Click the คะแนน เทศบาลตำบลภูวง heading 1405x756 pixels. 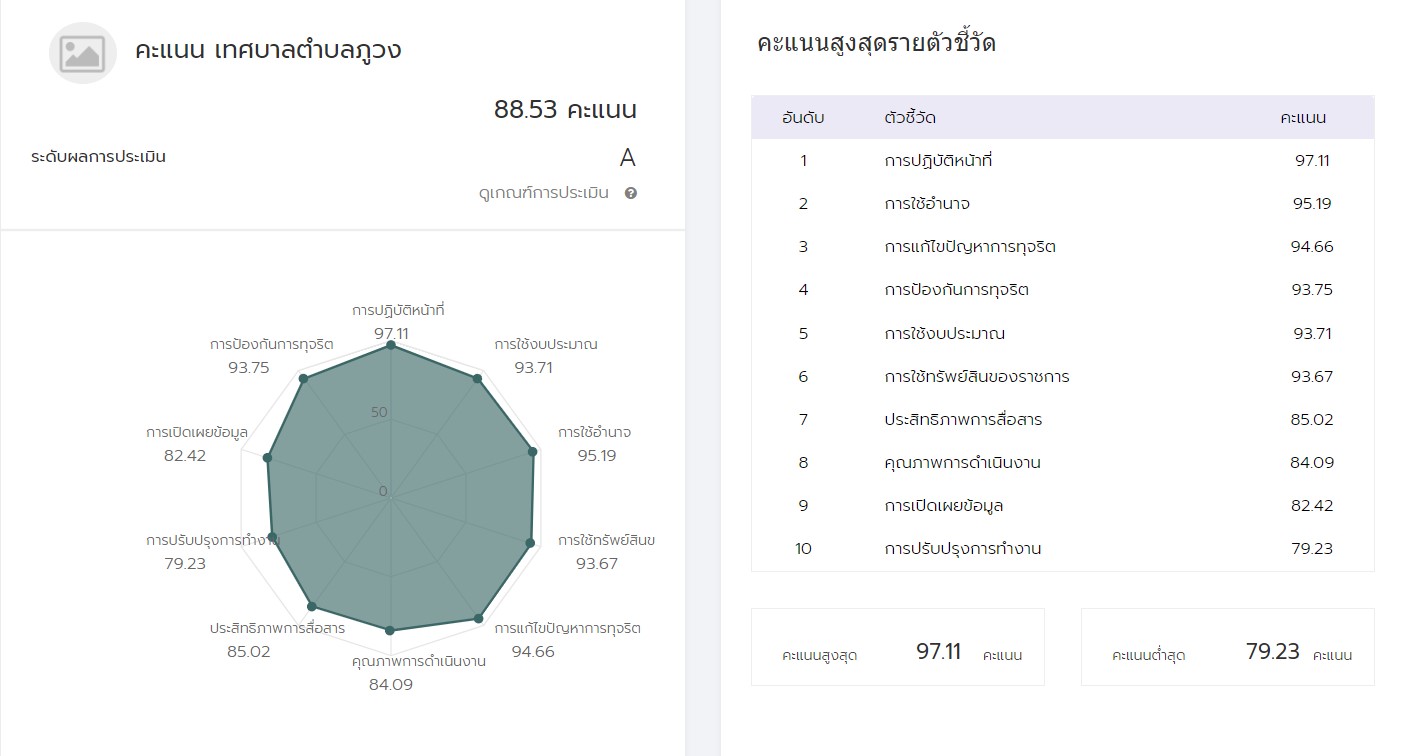tap(268, 50)
